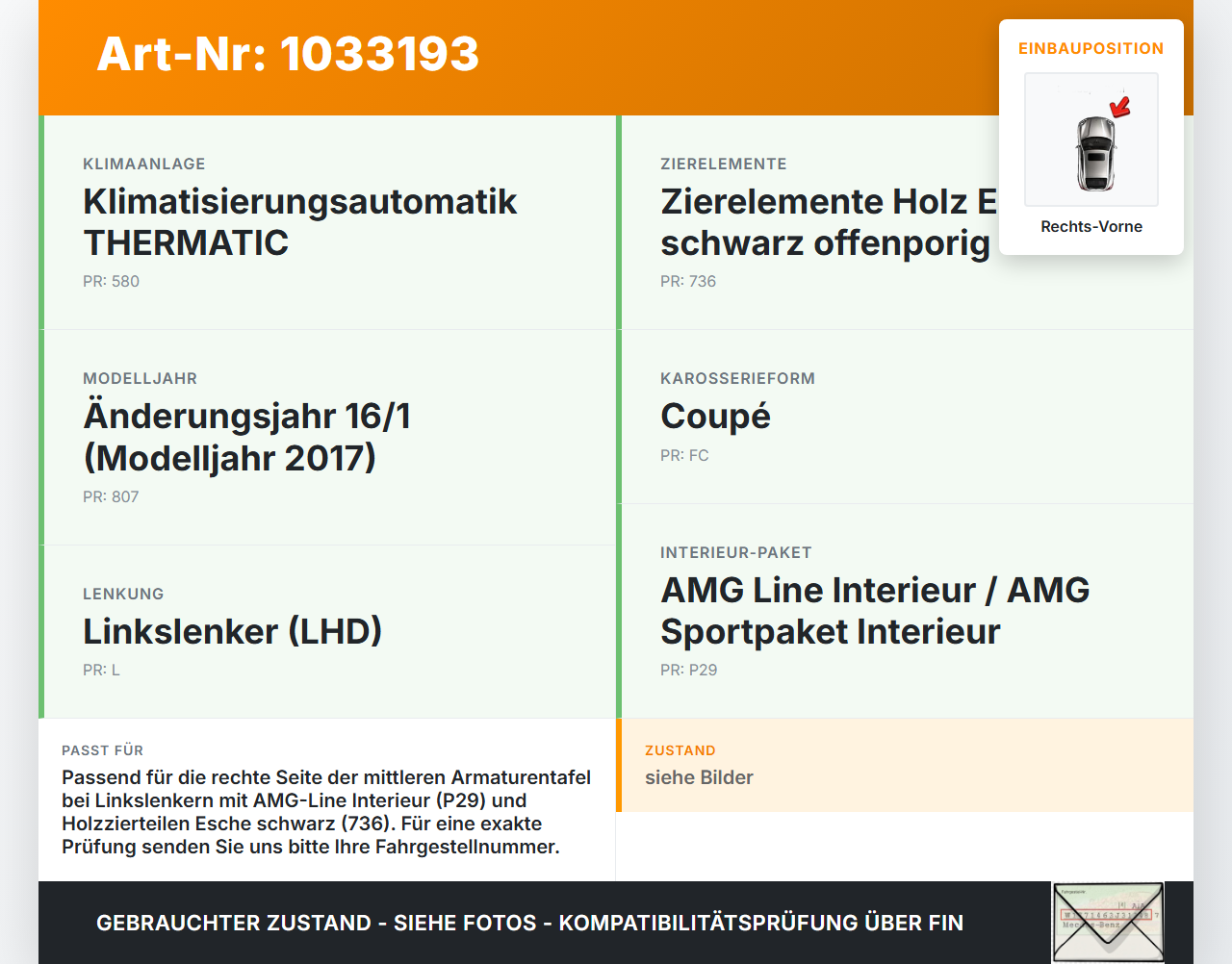Click the MODELLJAHR label

point(140,379)
